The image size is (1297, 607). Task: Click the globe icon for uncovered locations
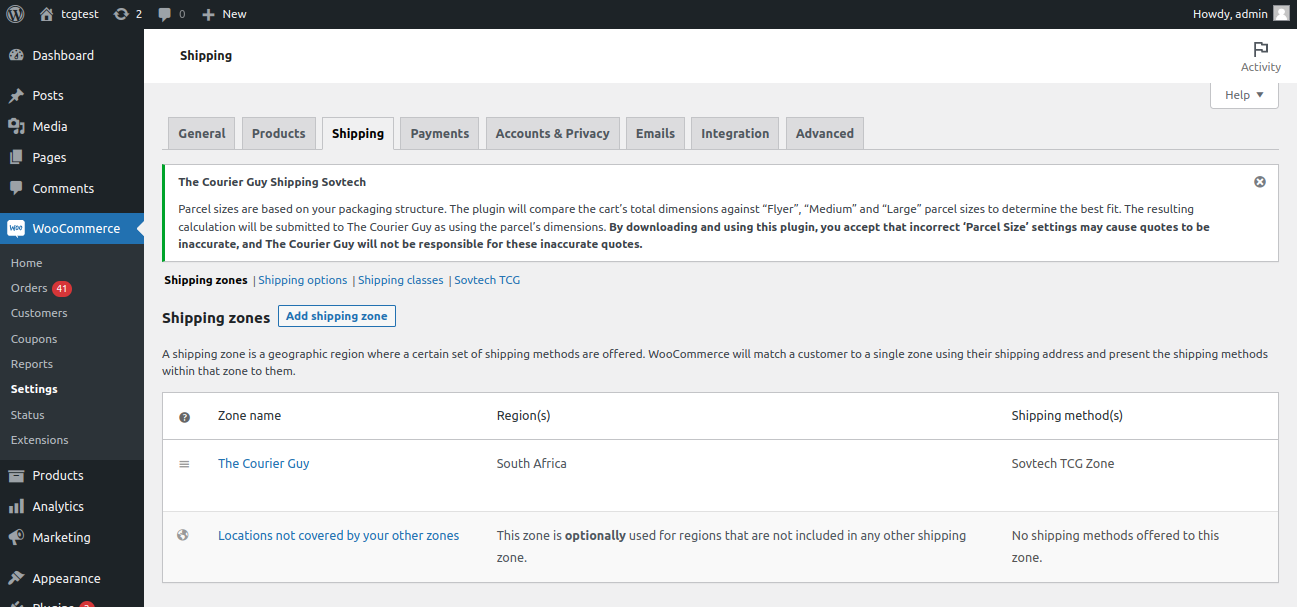pyautogui.click(x=183, y=535)
